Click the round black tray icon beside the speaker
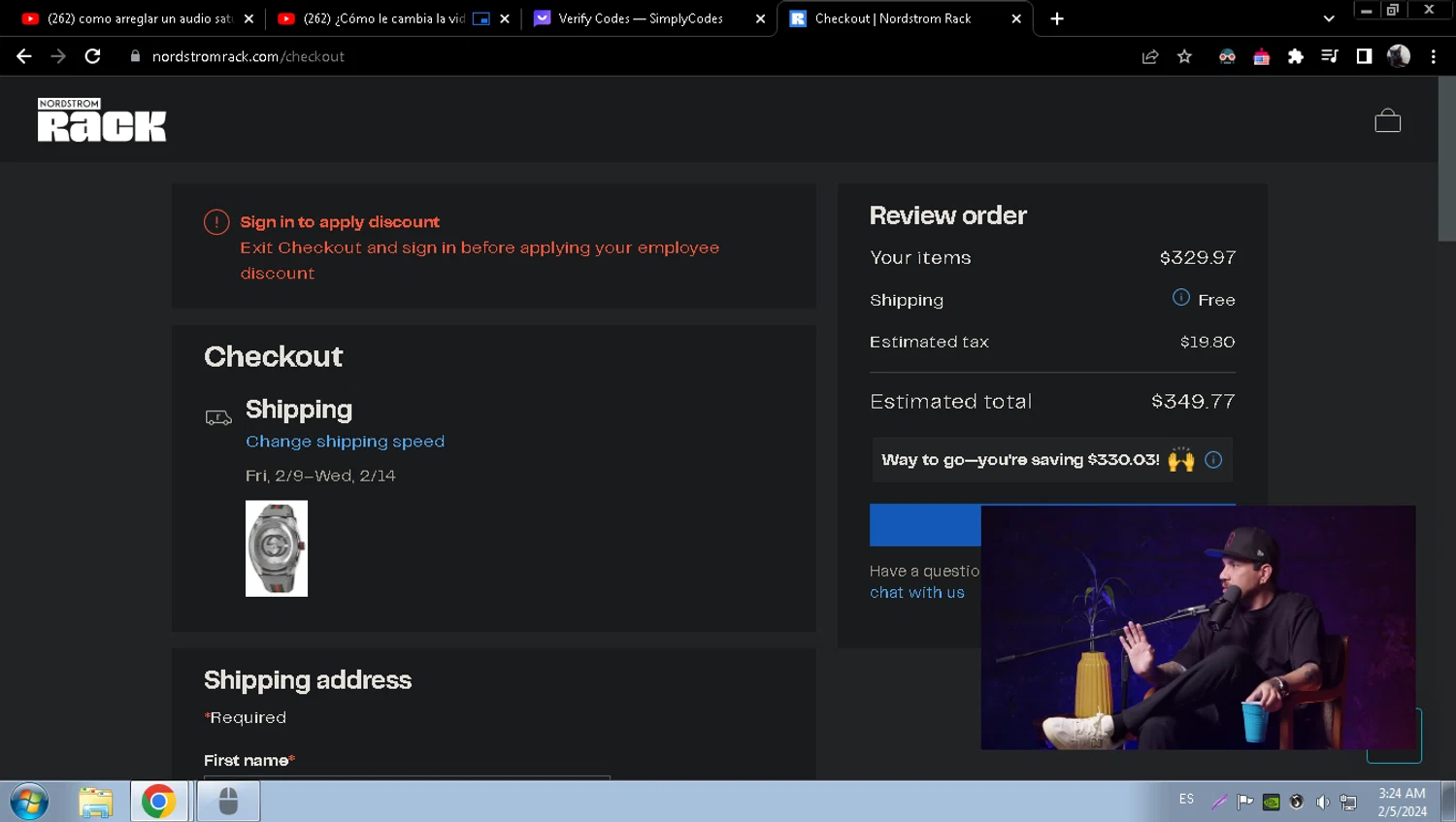Screen dimensions: 1456x822 [x=1296, y=802]
